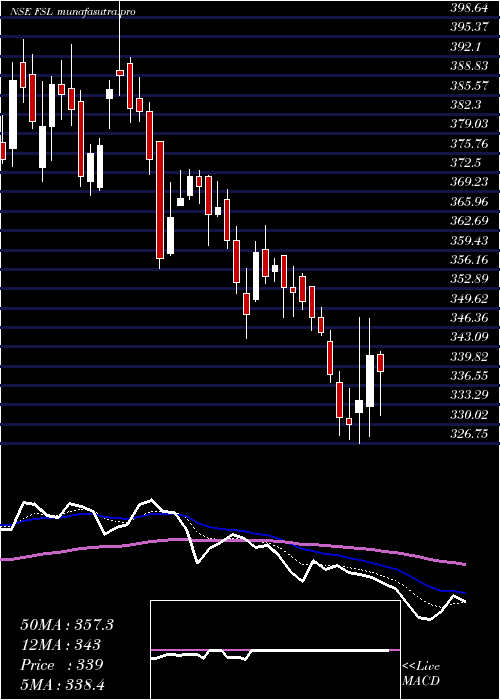Click the 330.02 price axis label
Screen dimensions: 500x700
[469, 416]
